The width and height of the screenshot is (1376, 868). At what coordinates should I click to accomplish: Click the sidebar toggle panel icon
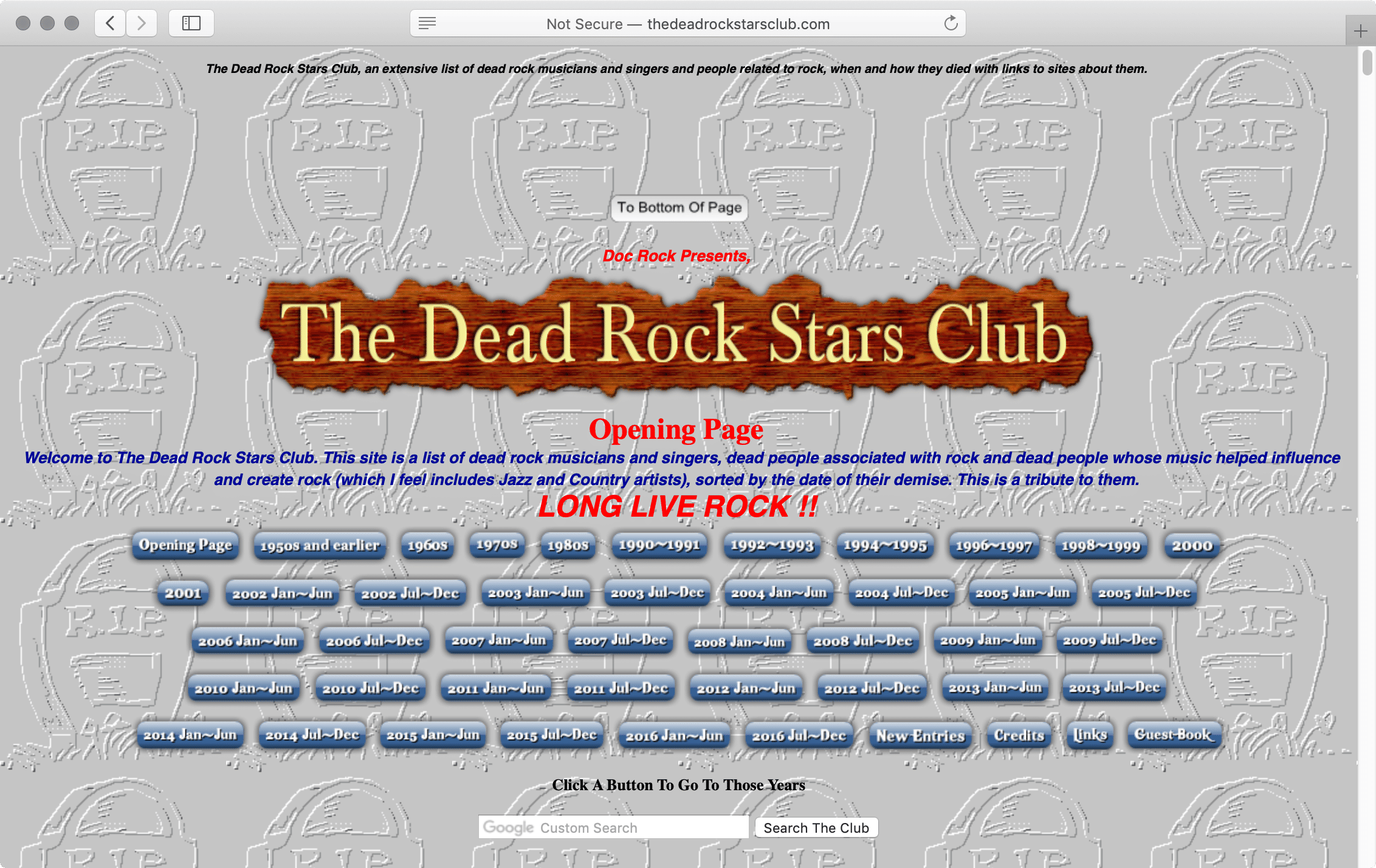[191, 23]
